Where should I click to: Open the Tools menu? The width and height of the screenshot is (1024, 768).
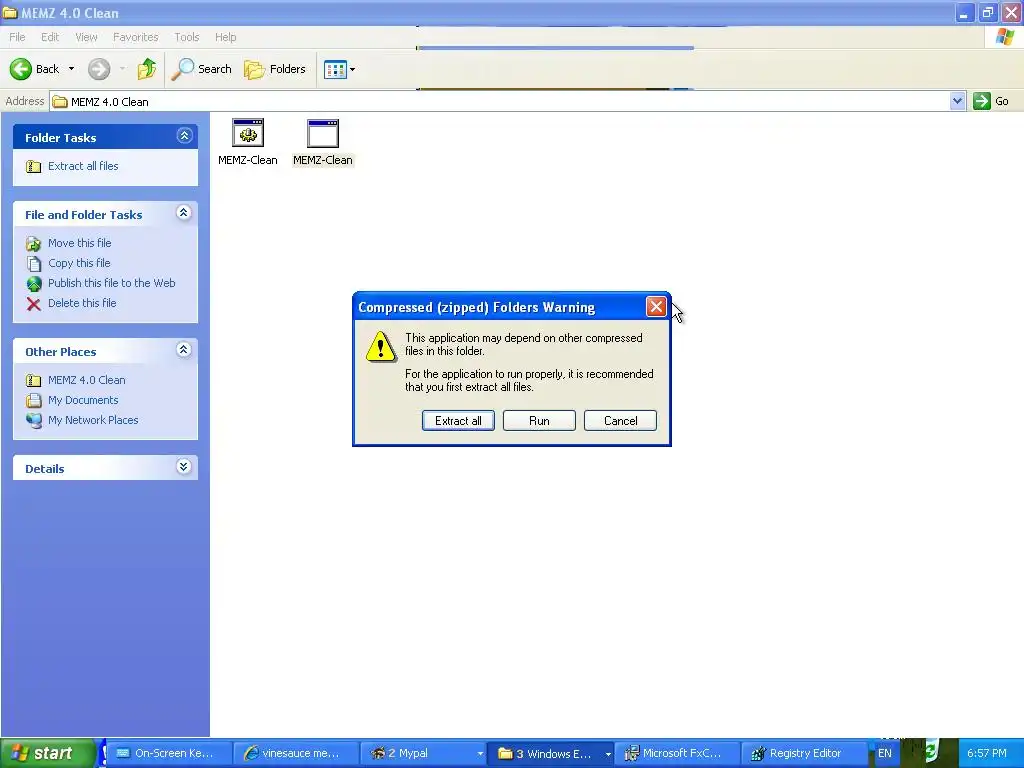(186, 37)
